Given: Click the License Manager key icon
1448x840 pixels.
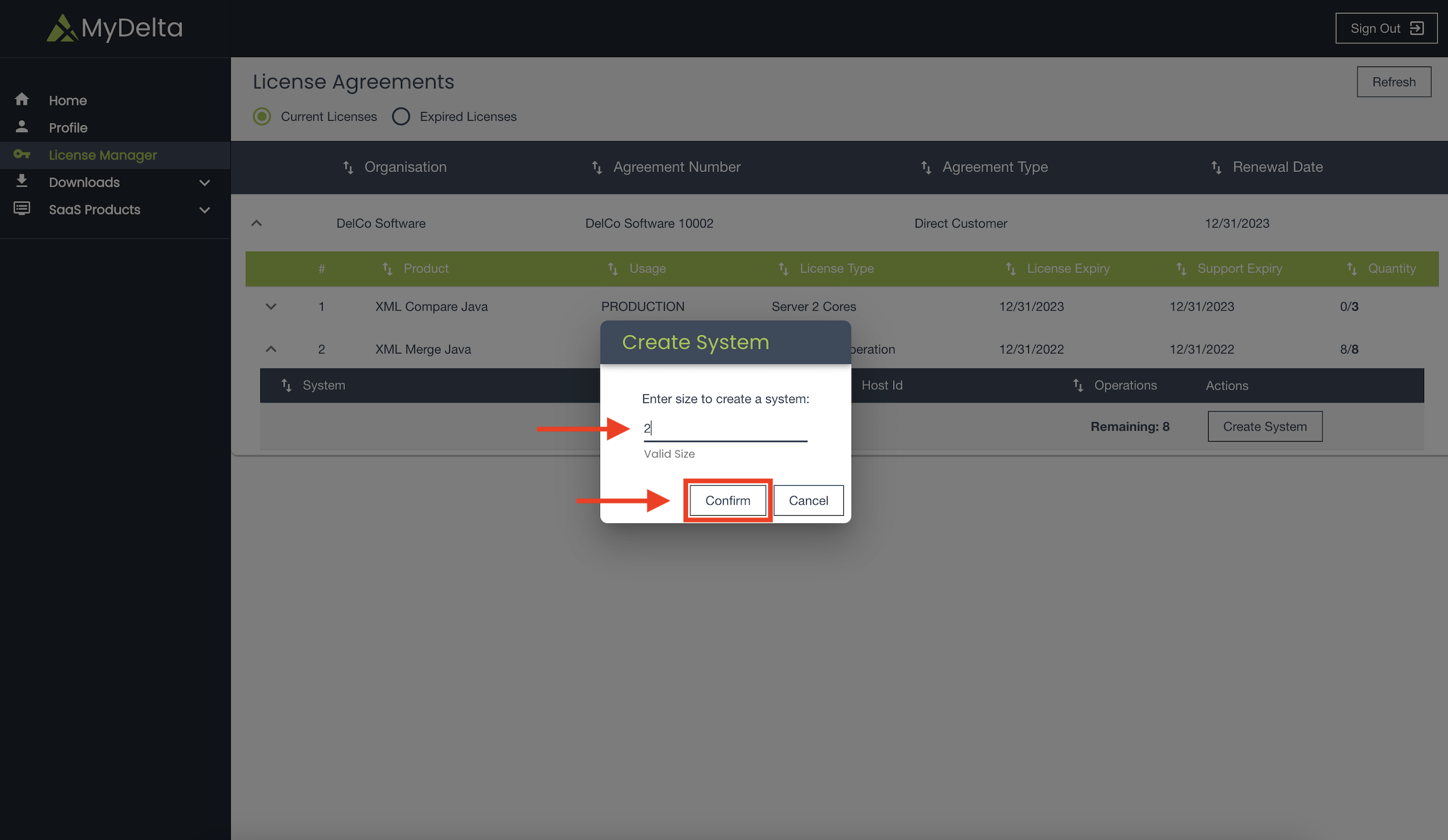Looking at the screenshot, I should coord(22,154).
